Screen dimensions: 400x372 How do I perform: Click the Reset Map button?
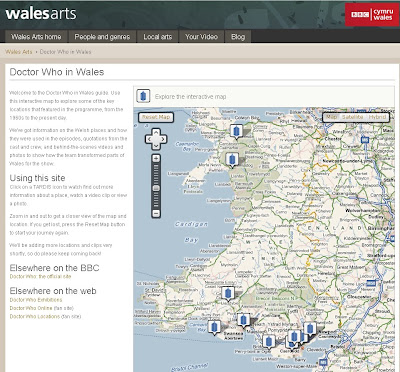[156, 117]
